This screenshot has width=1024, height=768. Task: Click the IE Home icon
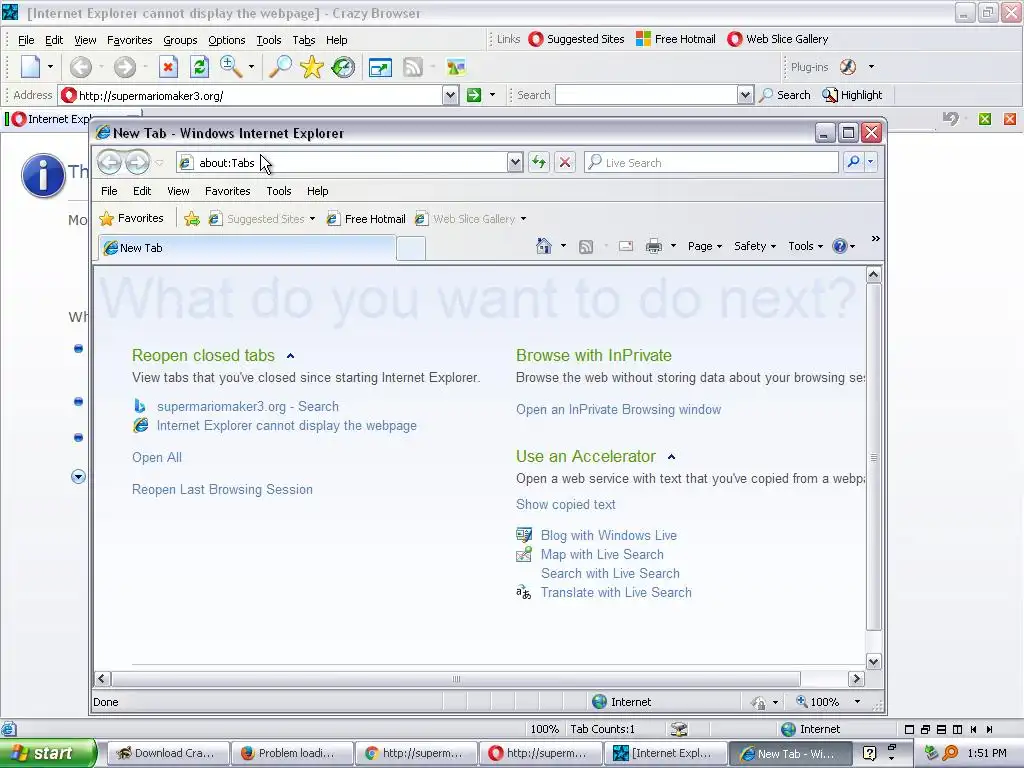click(x=543, y=246)
